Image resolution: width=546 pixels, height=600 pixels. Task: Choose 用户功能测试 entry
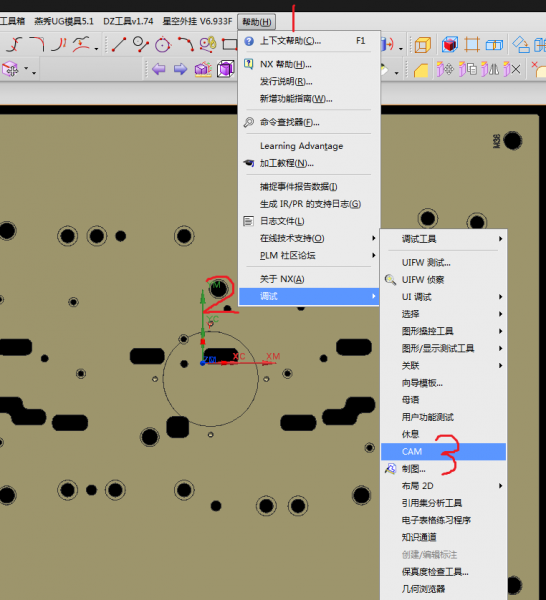(x=444, y=417)
